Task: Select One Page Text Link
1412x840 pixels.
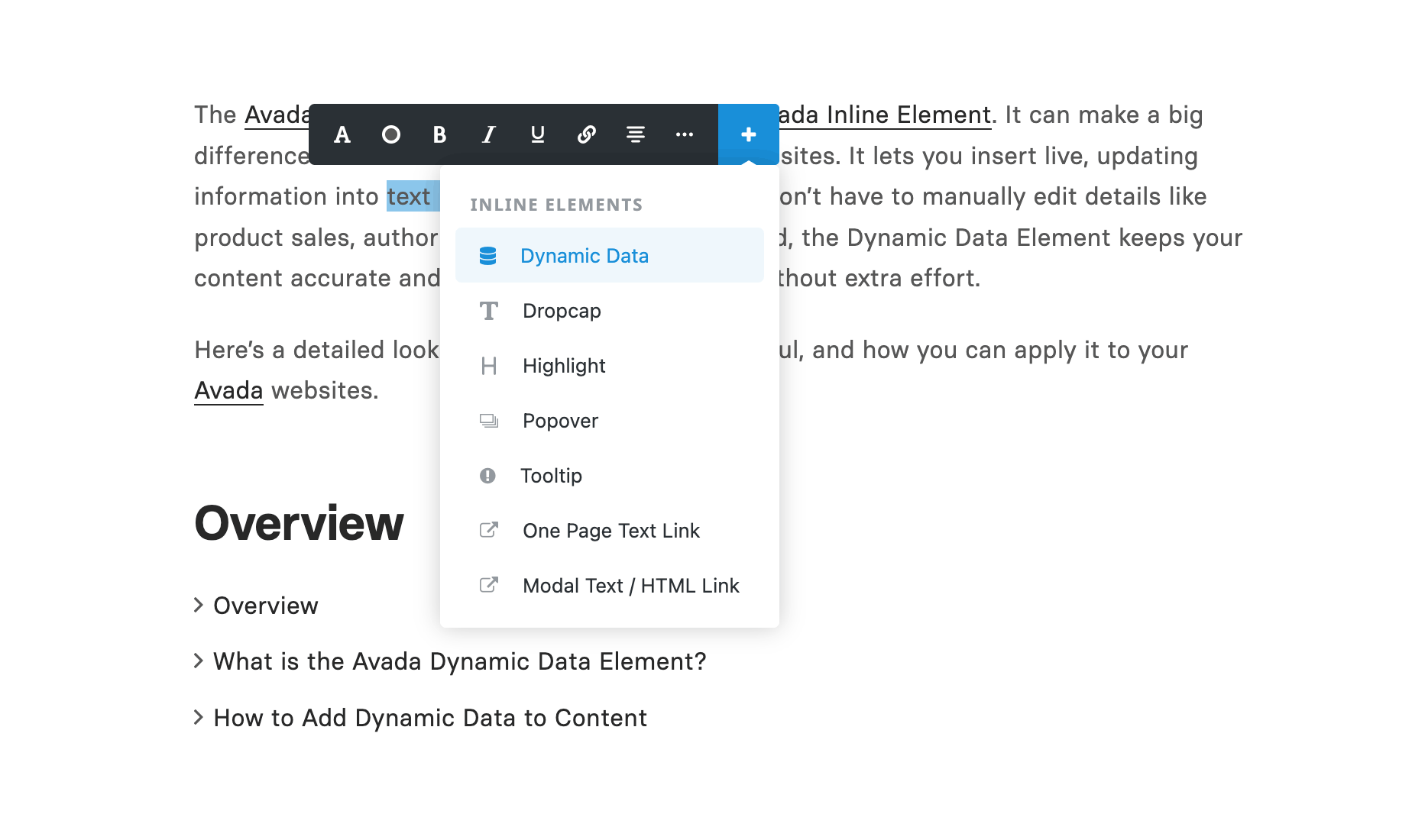Action: point(610,531)
